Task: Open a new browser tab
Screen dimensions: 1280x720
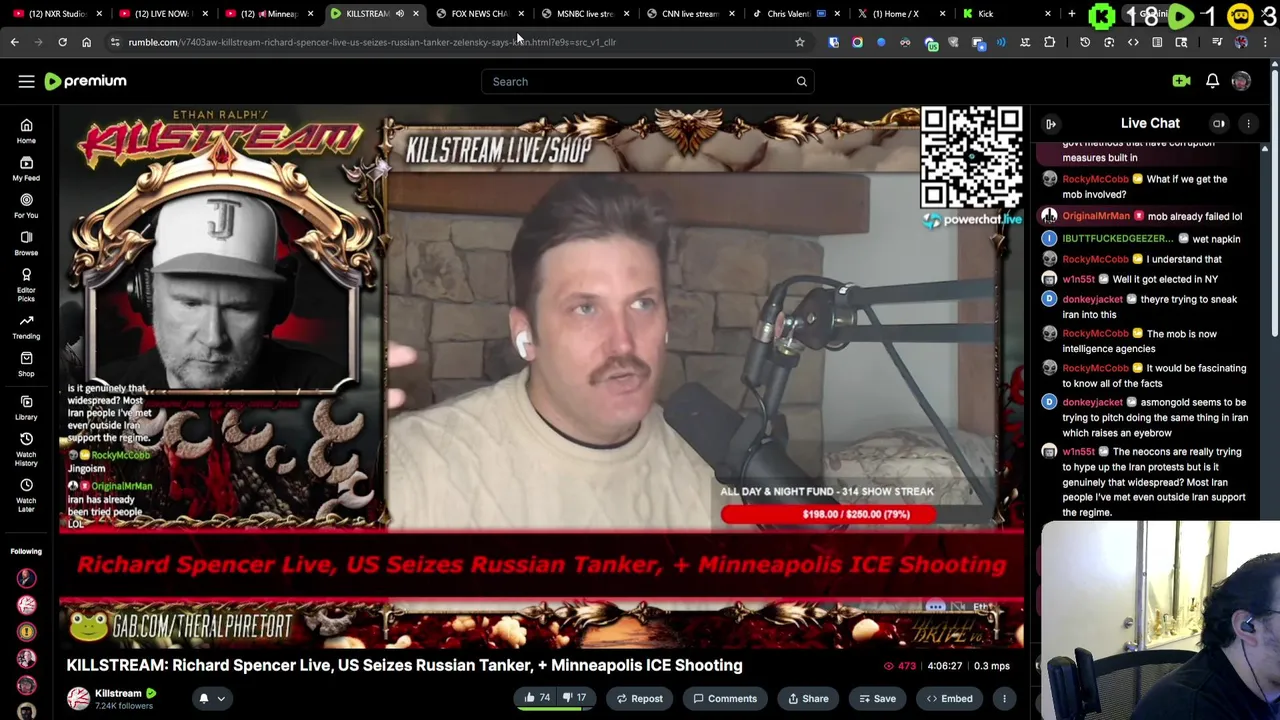Action: [1071, 14]
